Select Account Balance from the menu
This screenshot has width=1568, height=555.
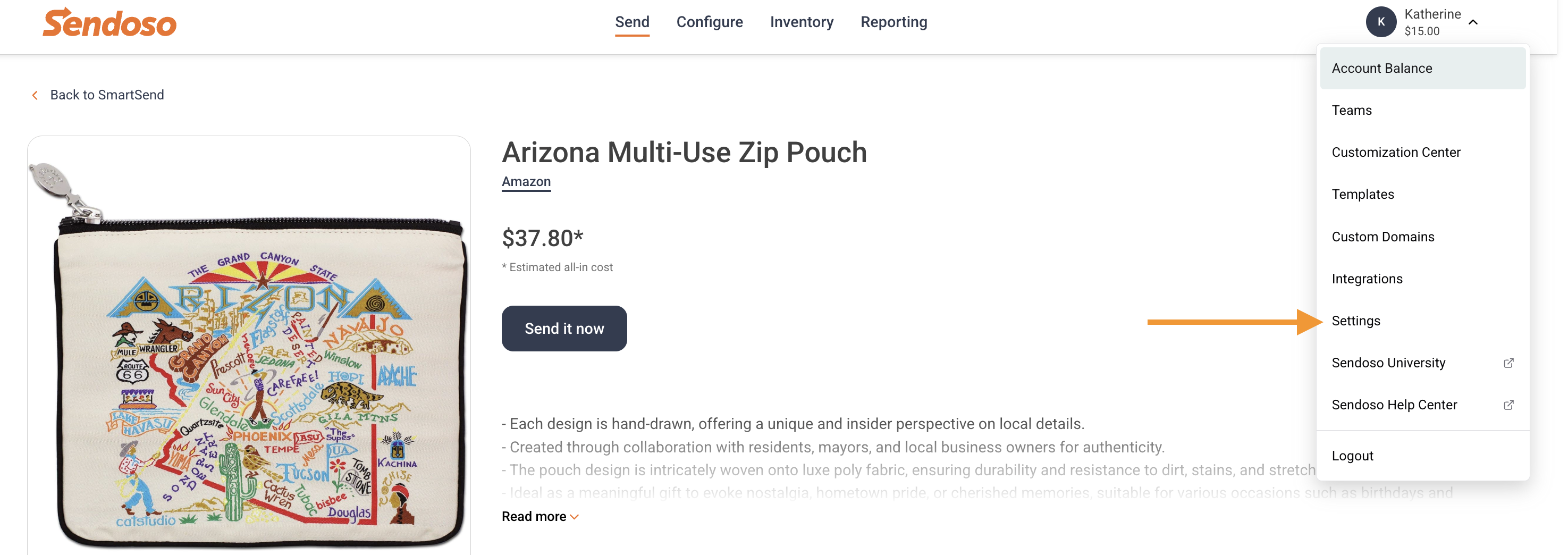pos(1422,69)
